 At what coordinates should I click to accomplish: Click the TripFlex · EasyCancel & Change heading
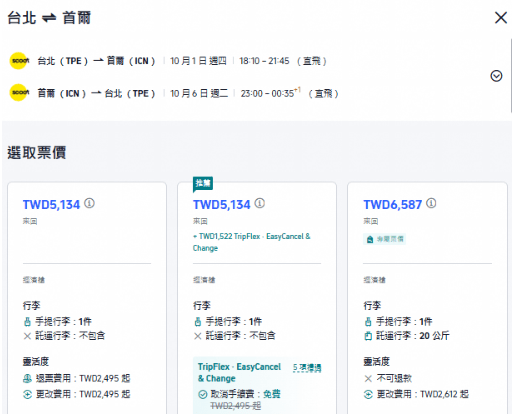239,373
